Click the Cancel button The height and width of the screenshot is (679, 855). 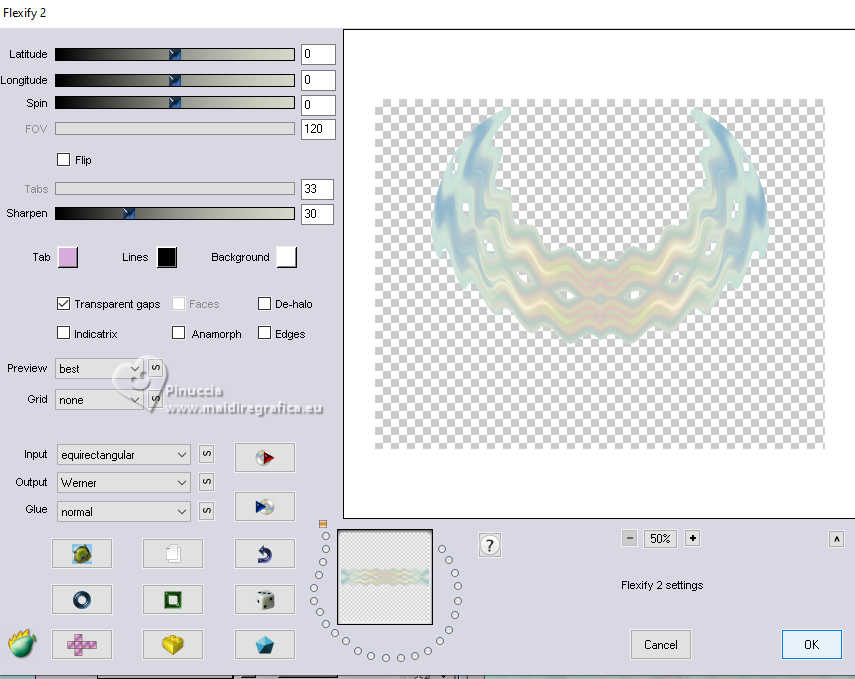coord(661,645)
